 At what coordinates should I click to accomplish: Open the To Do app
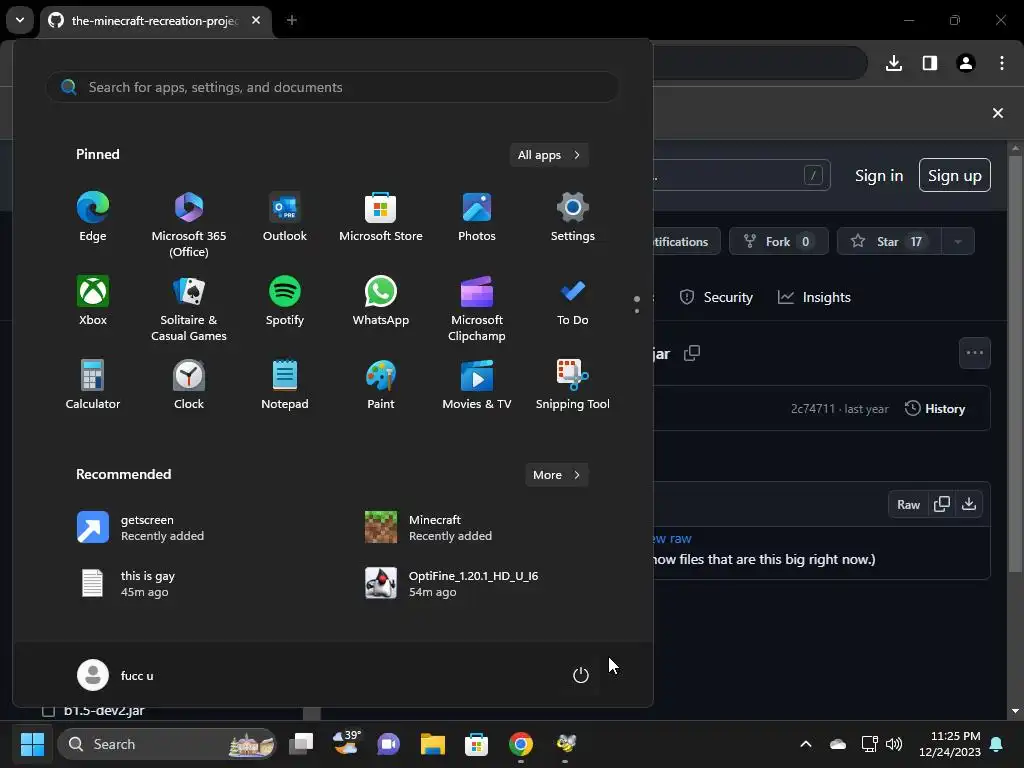(573, 301)
